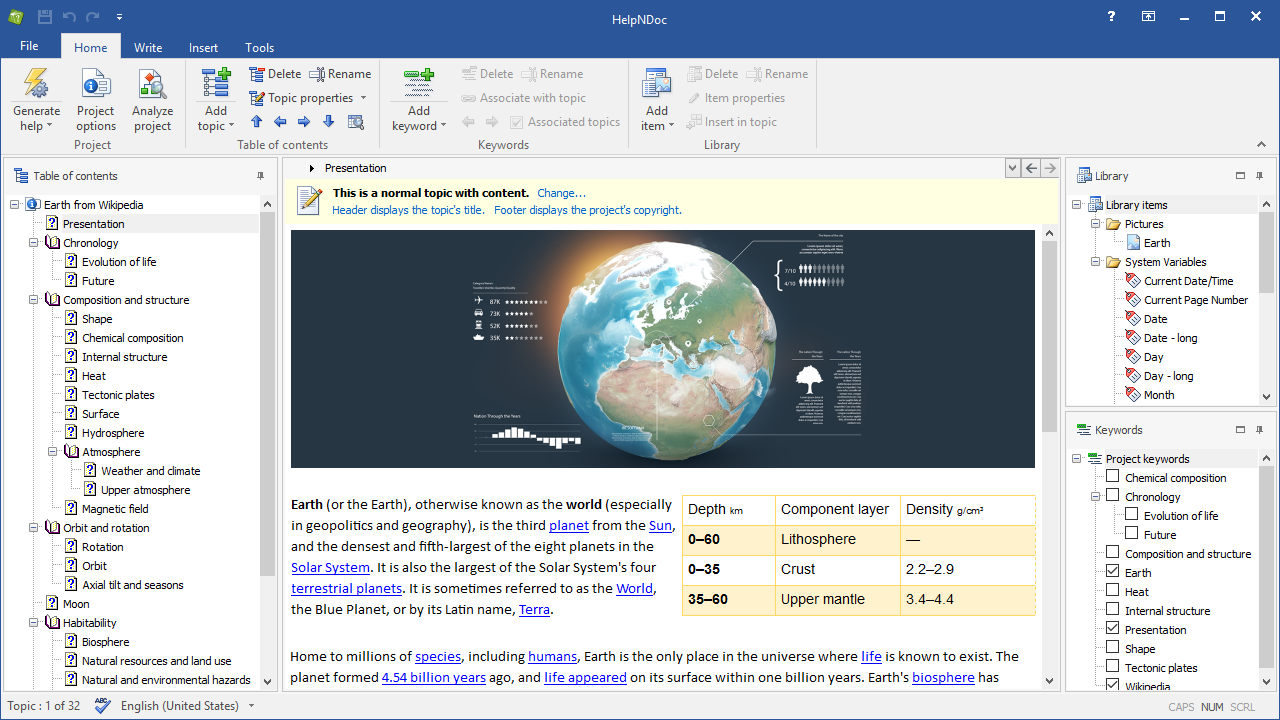Click the Add topic icon
The height and width of the screenshot is (720, 1280).
[x=216, y=84]
